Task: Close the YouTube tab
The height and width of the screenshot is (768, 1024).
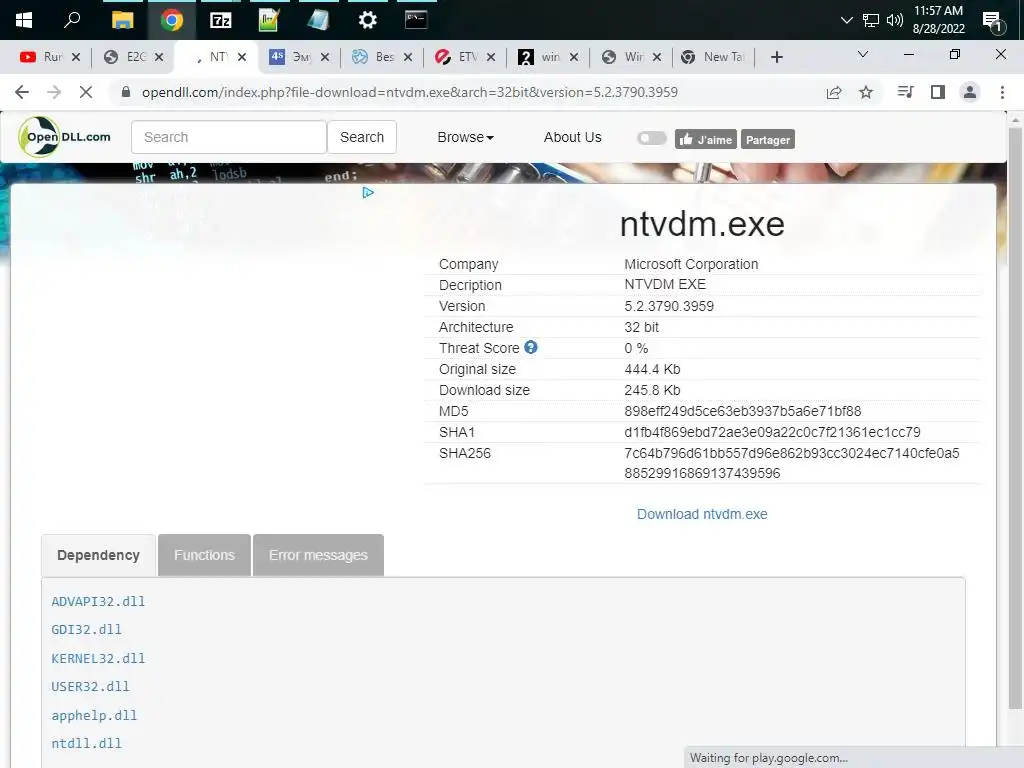Action: pos(76,57)
